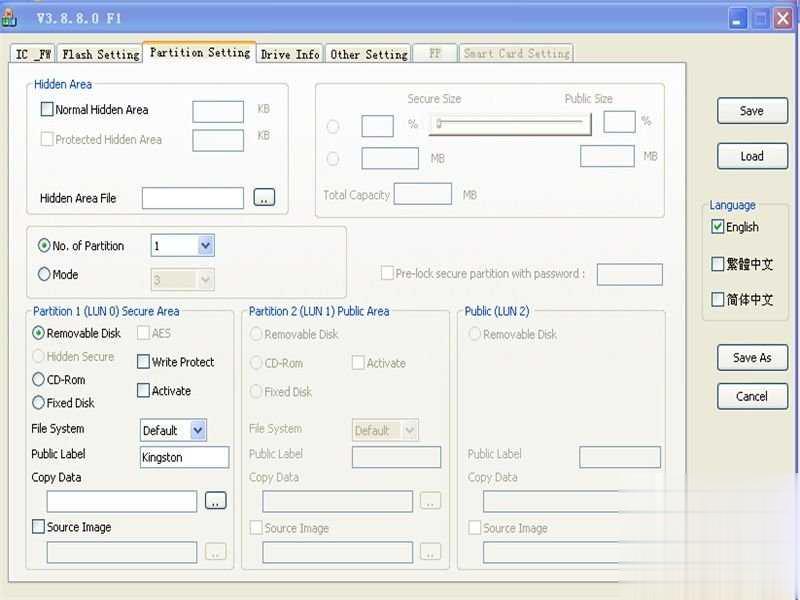Image resolution: width=800 pixels, height=600 pixels.
Task: Open the Partition 1 File System dropdown
Action: tap(198, 430)
